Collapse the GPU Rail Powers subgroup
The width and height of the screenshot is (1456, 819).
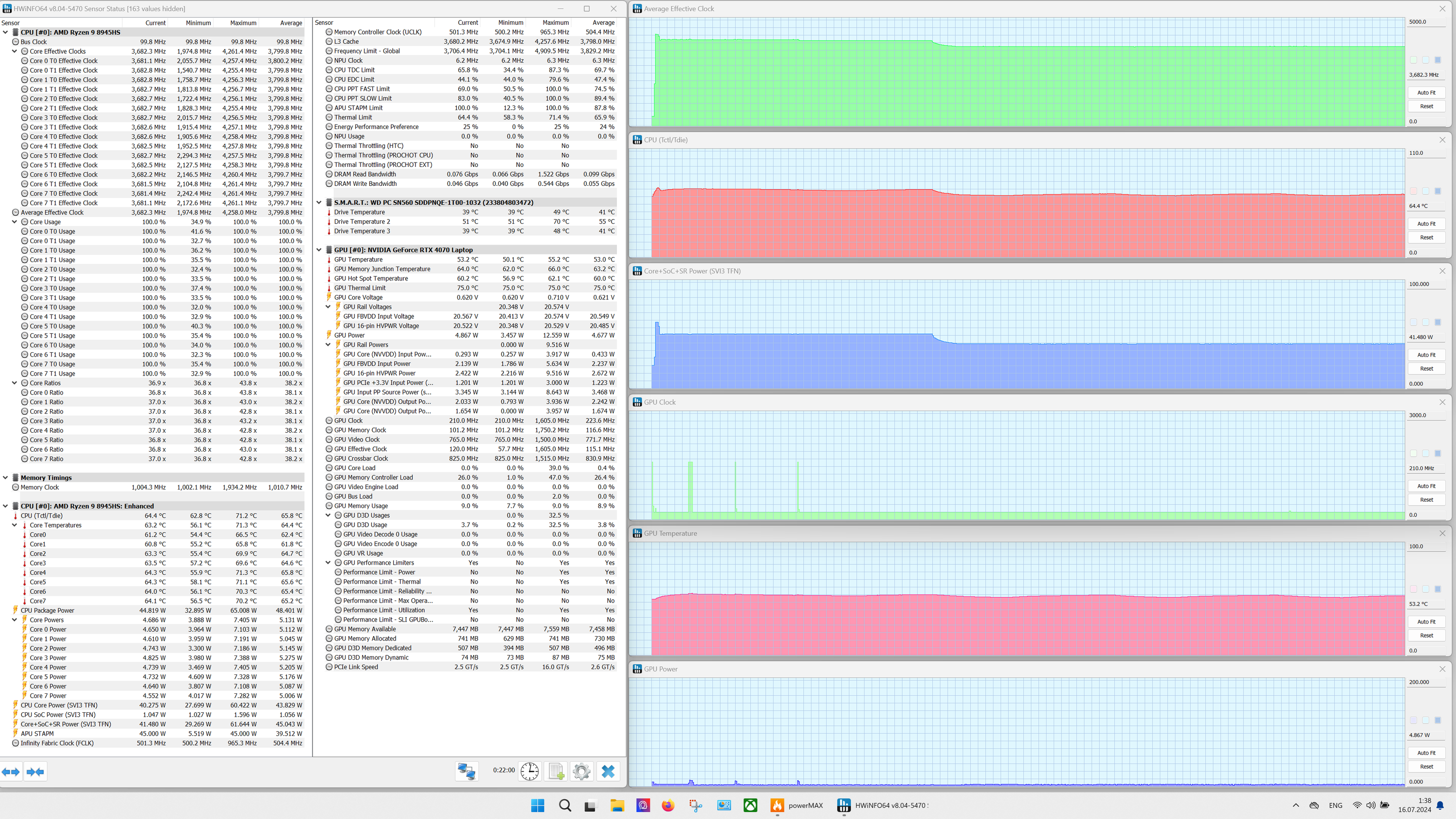(x=328, y=345)
